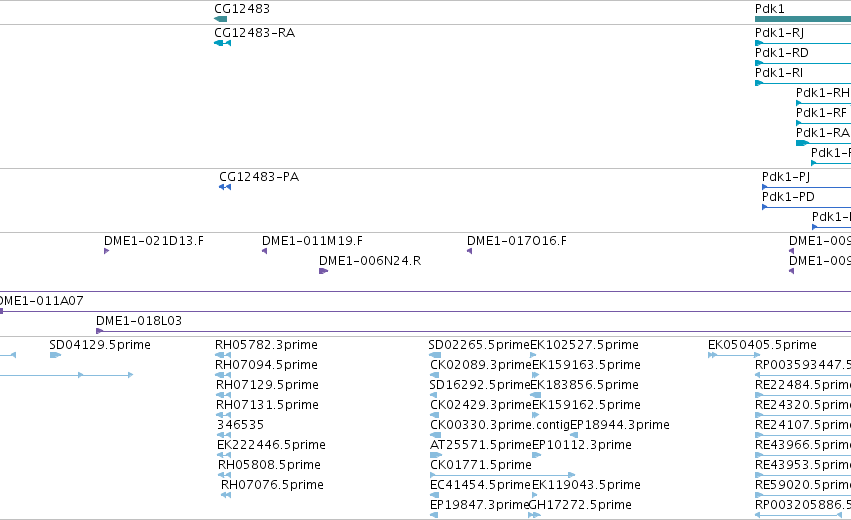Select the EK102527.5prime EST label
This screenshot has height=520, width=851.
[x=585, y=345]
